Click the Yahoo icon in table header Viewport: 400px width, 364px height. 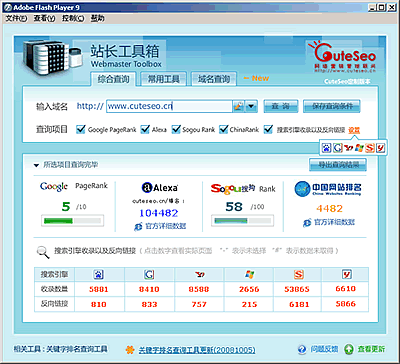click(x=199, y=274)
